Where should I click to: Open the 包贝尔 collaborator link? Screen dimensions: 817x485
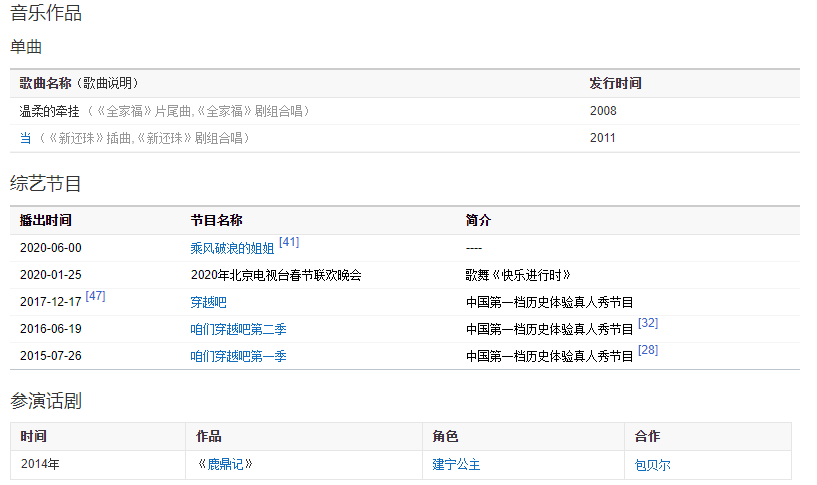point(653,465)
